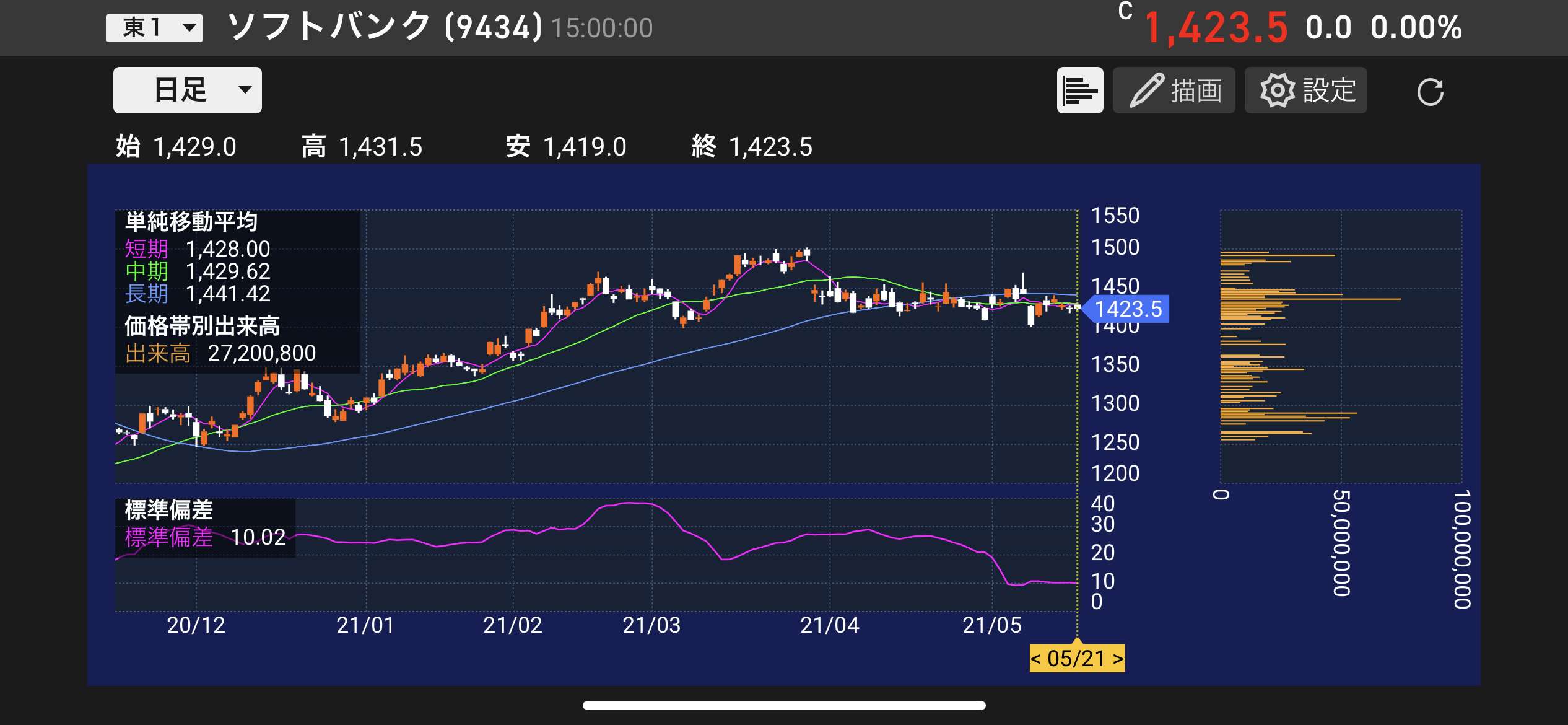
Task: Click the 0.00% change percentage
Action: (x=1416, y=28)
